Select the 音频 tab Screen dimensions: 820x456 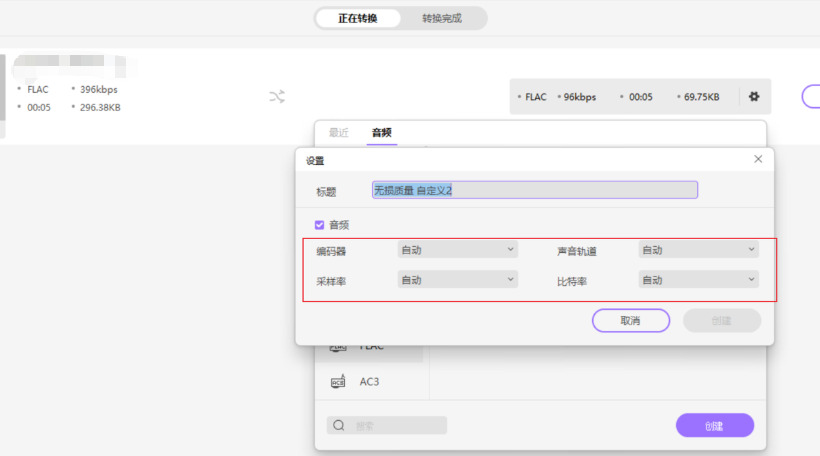click(381, 132)
